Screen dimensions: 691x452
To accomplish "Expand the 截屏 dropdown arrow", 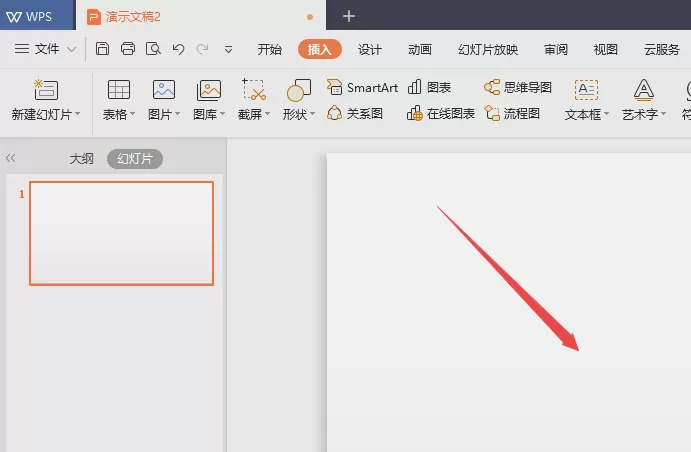I will coord(267,114).
